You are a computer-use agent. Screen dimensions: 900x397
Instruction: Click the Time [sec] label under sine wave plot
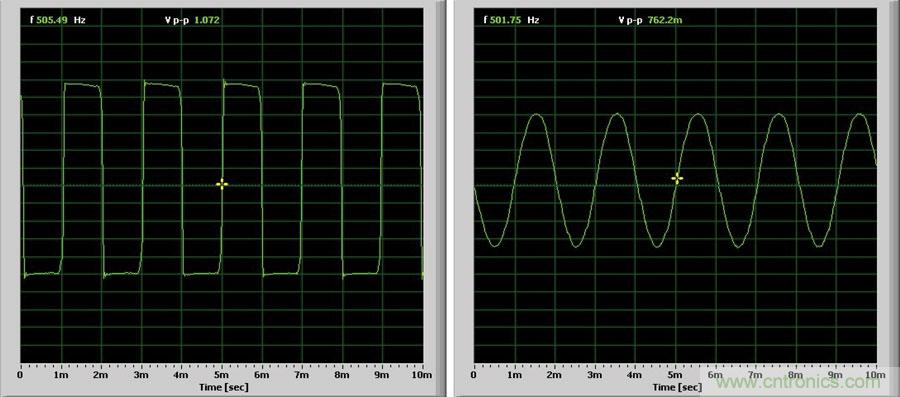(676, 387)
